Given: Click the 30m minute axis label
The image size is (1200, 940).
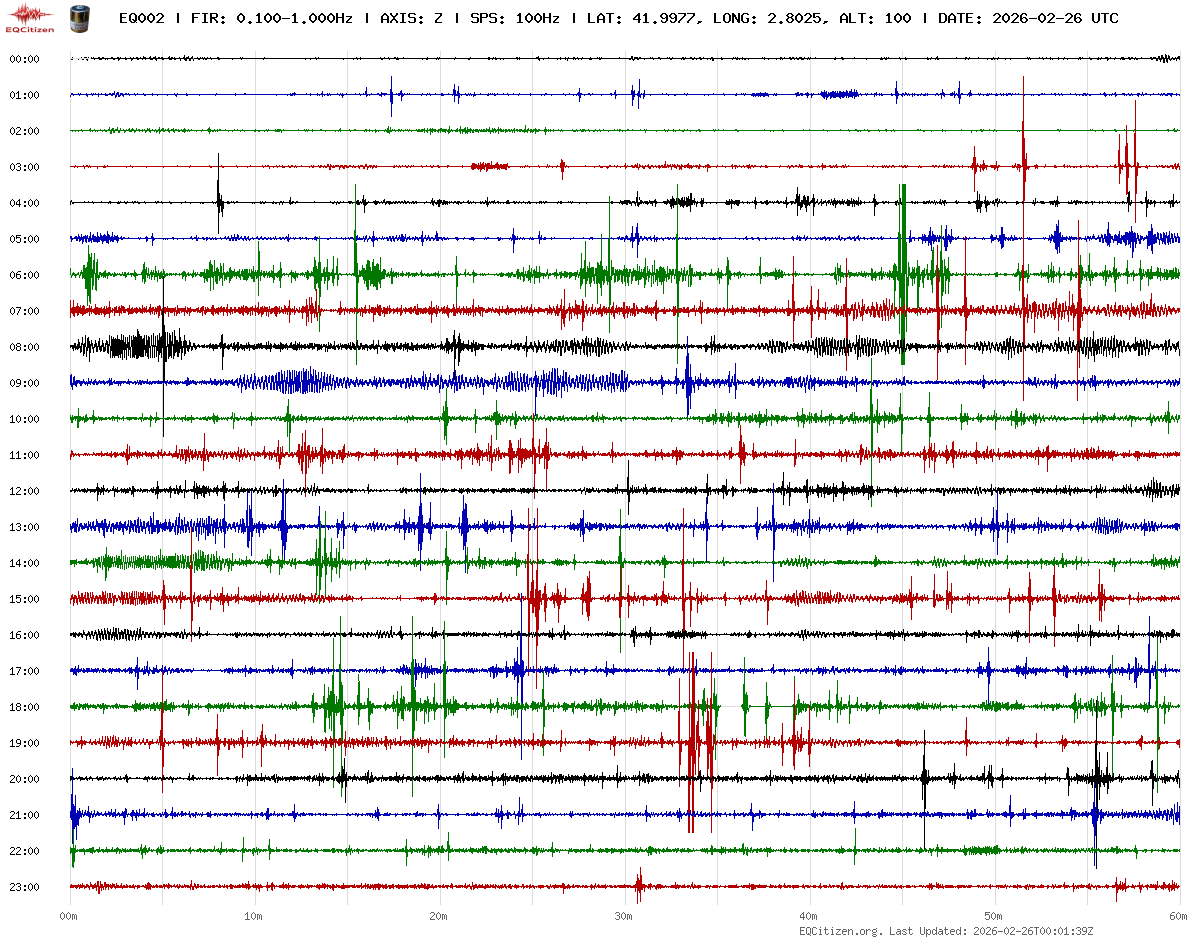Looking at the screenshot, I should pyautogui.click(x=624, y=916).
